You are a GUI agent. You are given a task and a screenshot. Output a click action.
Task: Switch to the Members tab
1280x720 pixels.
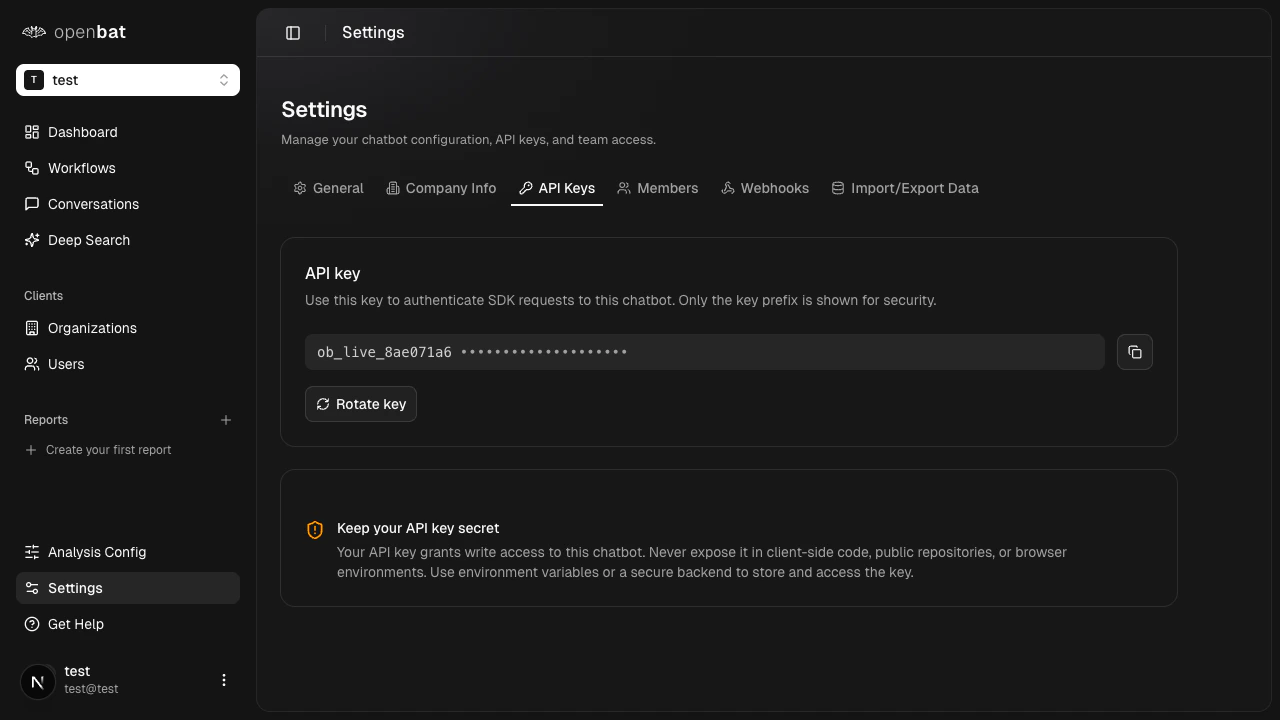tap(657, 188)
